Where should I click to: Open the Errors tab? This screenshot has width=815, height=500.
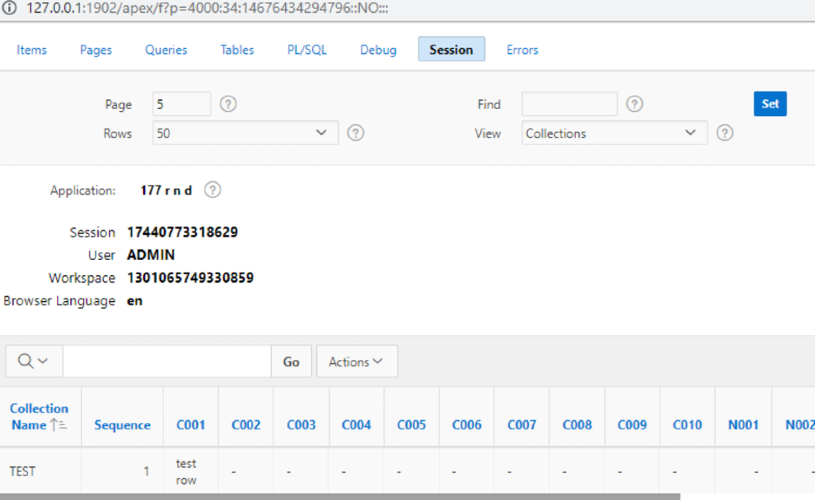[522, 50]
